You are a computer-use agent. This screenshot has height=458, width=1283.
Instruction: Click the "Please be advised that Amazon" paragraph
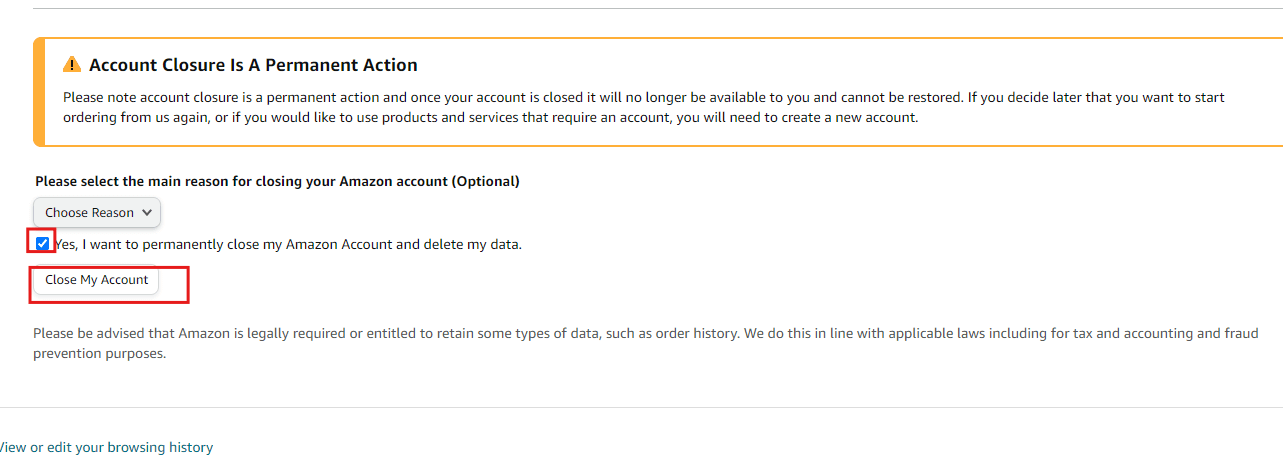[x=646, y=343]
